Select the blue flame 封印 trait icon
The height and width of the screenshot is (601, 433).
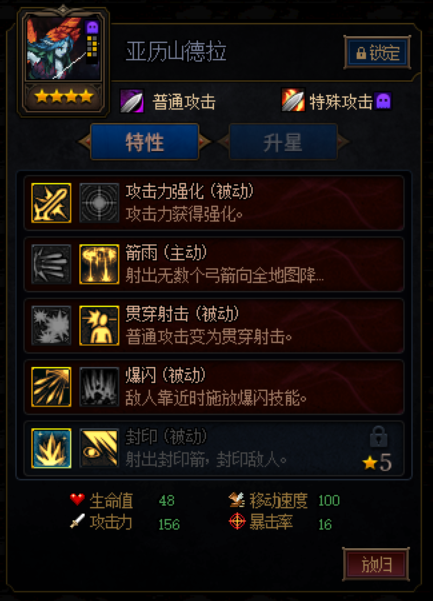click(x=51, y=448)
